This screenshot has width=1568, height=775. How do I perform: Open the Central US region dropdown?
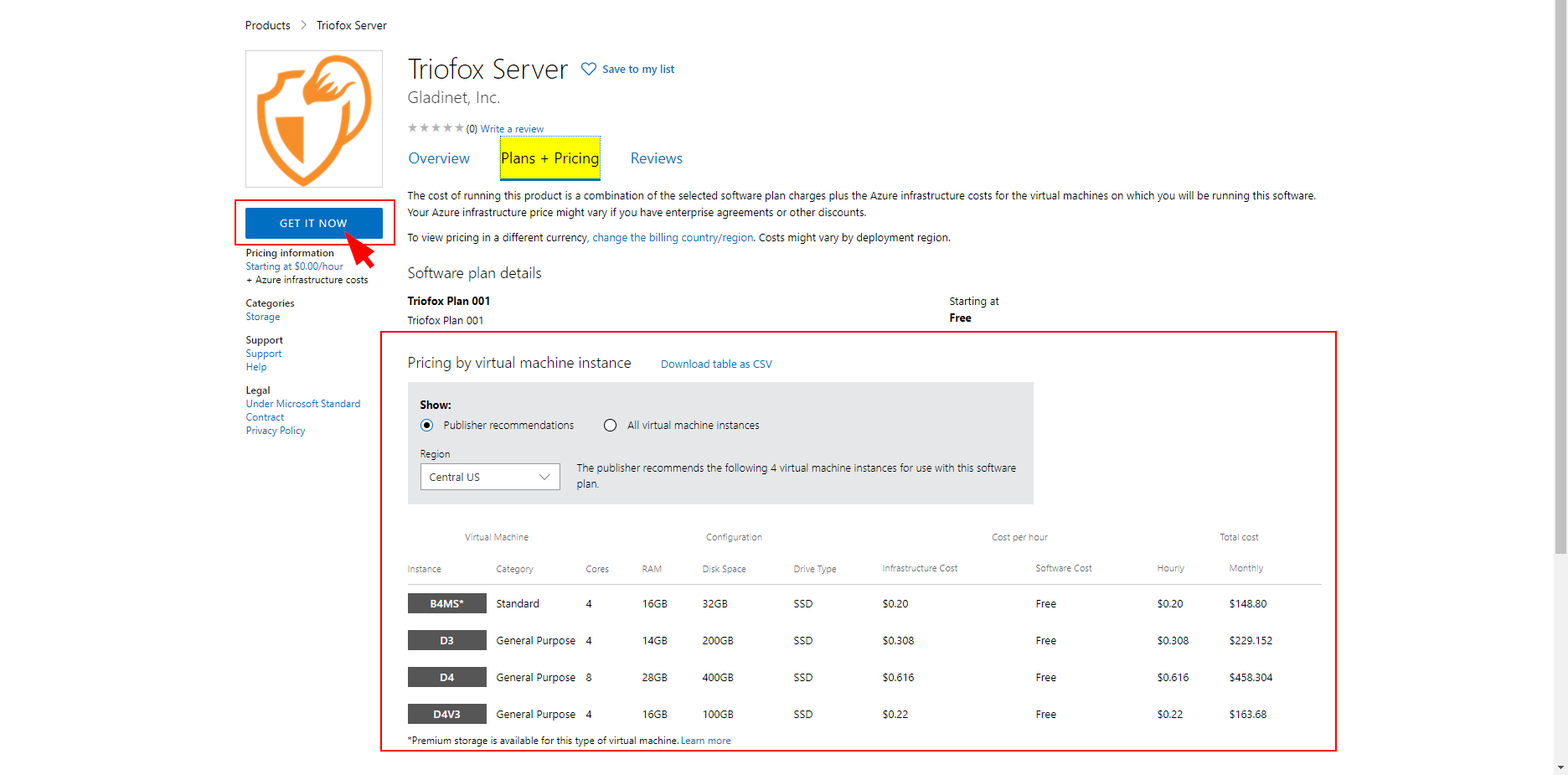(490, 477)
